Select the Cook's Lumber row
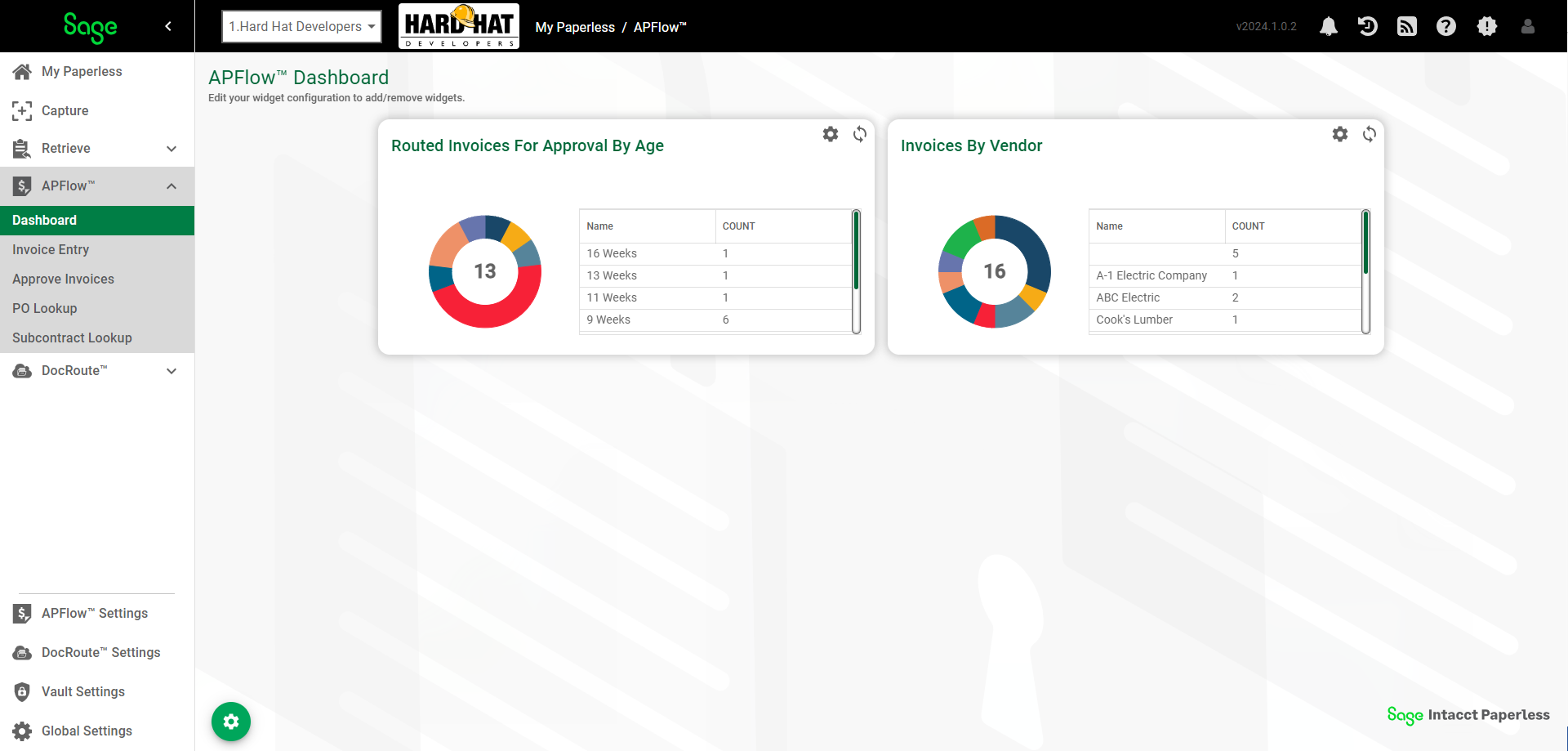The image size is (1568, 751). coord(1225,320)
